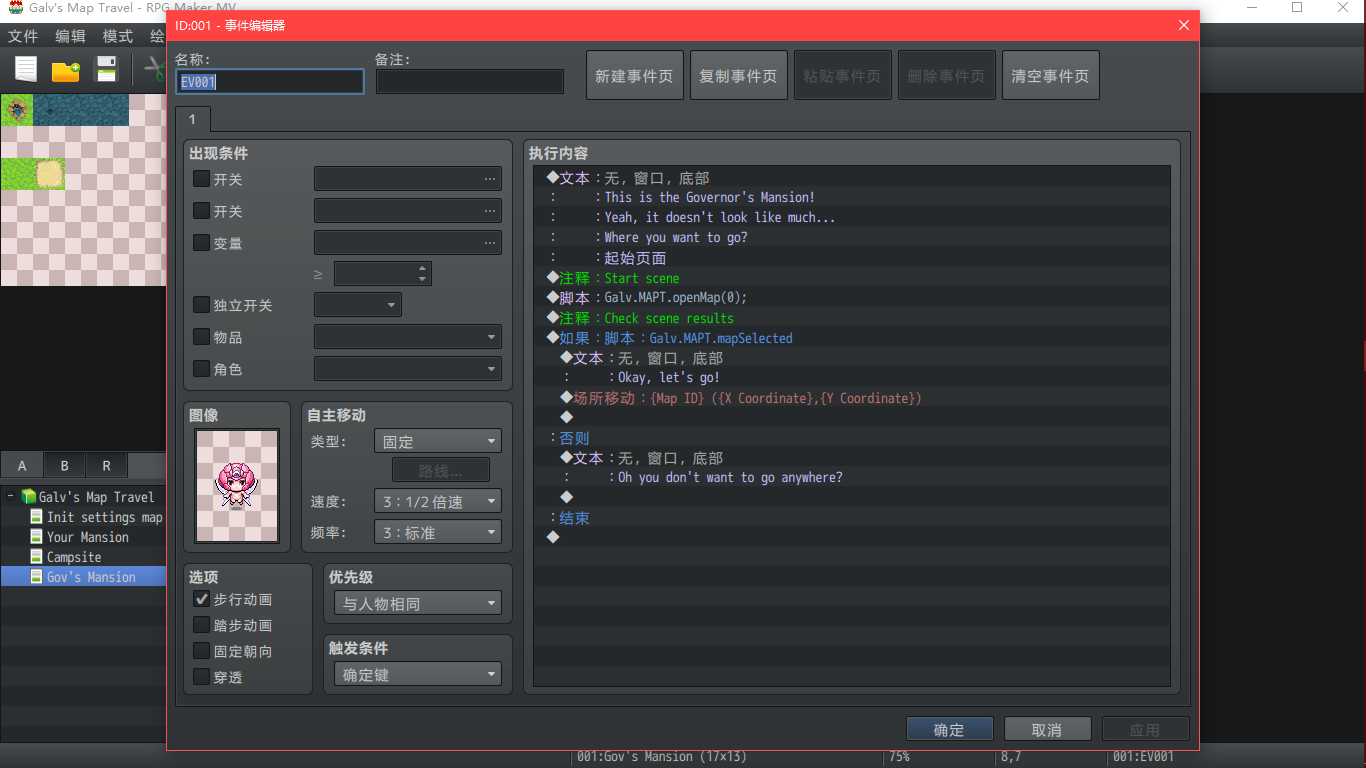Select the Galv.MAPT.openMap(0) script command line
The width and height of the screenshot is (1366, 768).
(852, 298)
